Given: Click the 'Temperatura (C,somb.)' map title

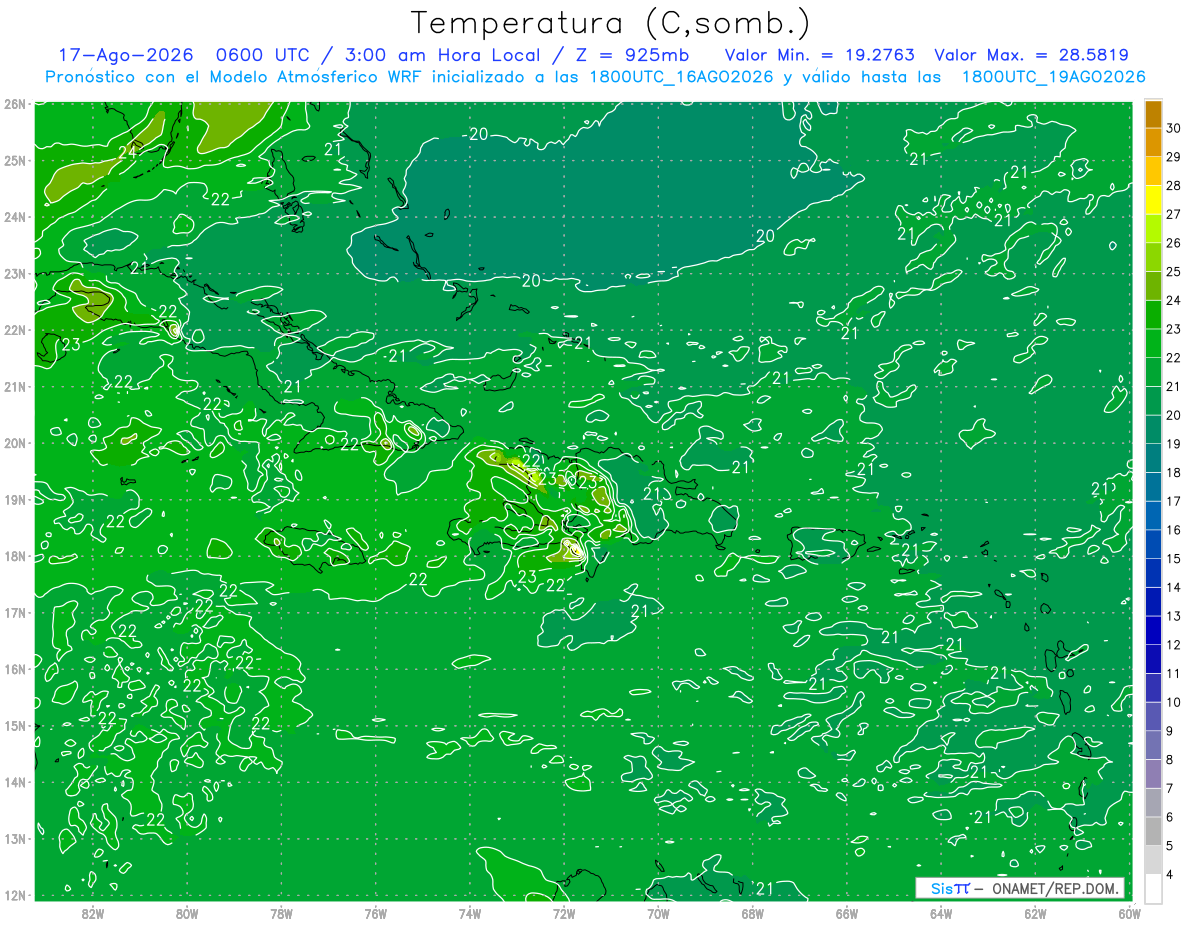Looking at the screenshot, I should [x=611, y=23].
